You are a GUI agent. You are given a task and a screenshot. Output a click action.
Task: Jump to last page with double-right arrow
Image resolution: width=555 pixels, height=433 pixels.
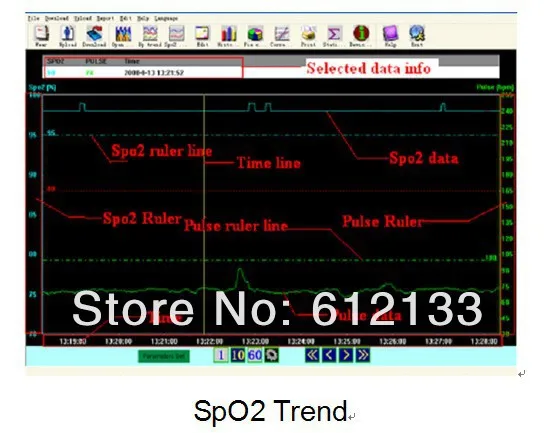363,355
